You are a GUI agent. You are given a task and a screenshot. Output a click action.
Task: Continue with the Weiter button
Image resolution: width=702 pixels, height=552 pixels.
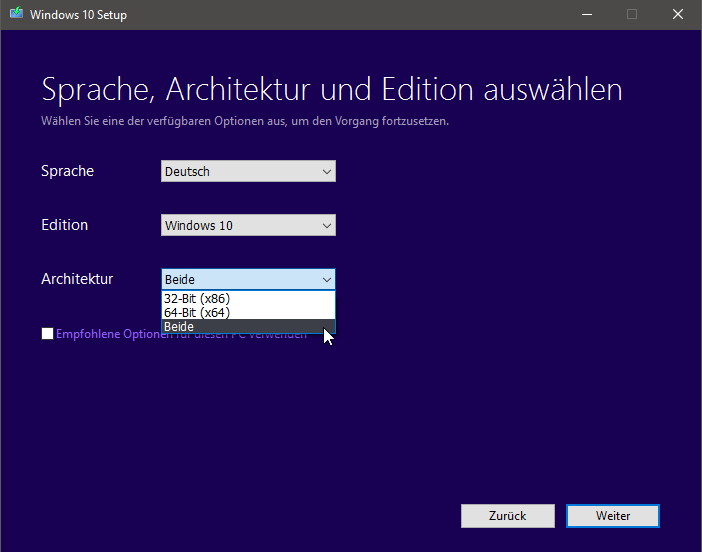pos(612,516)
